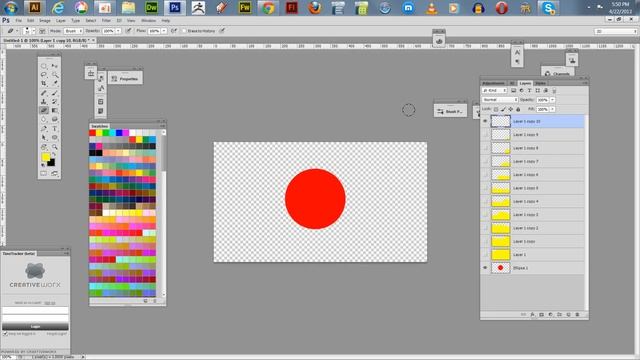Open the layer Kind filter dropdown
Screen dimensions: 640x360
(495, 91)
